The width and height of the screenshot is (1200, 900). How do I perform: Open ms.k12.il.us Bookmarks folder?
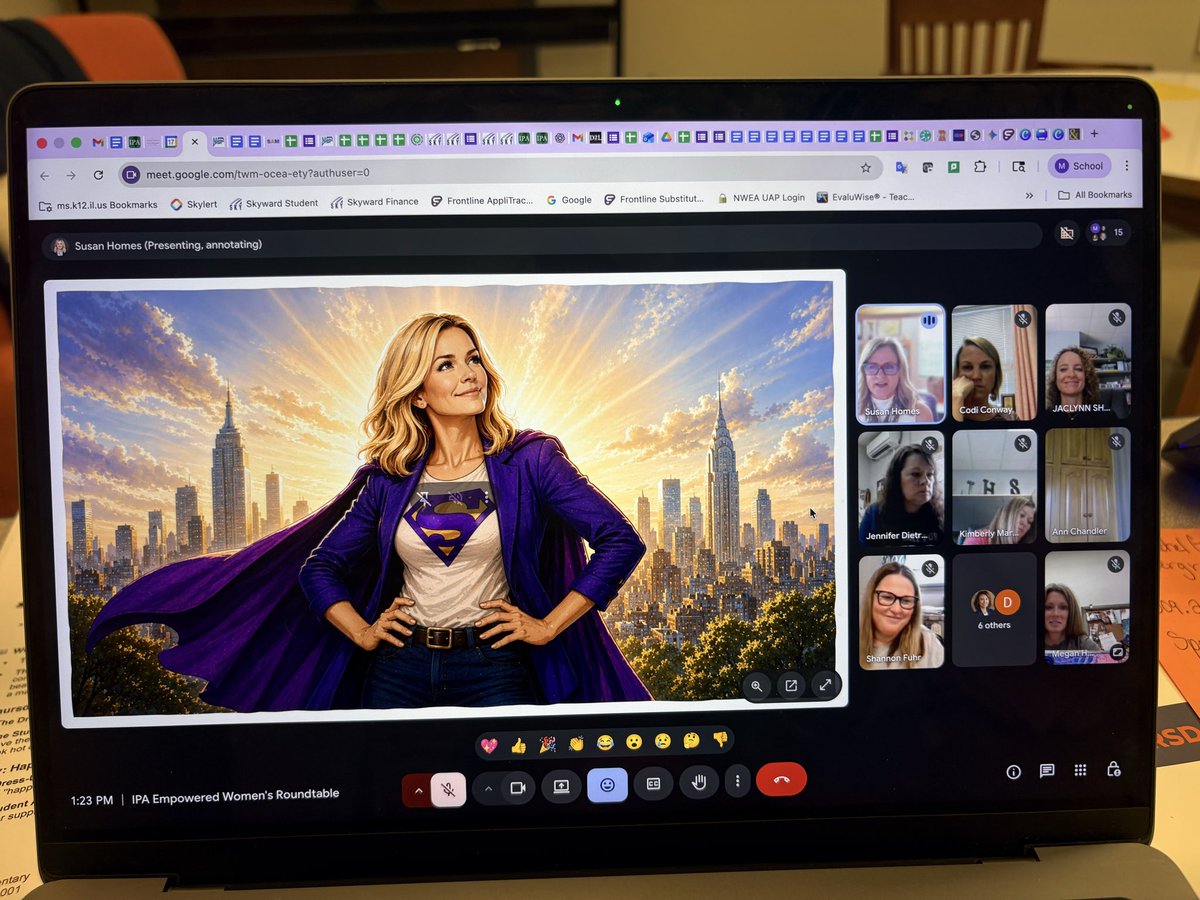[x=98, y=205]
